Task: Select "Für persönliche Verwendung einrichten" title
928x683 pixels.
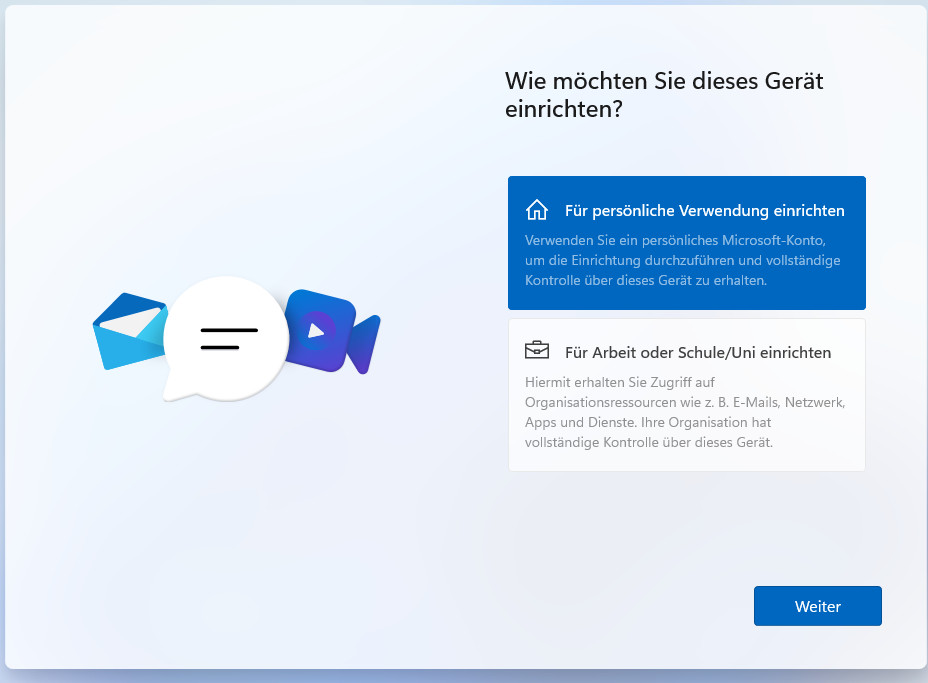Action: click(x=704, y=211)
